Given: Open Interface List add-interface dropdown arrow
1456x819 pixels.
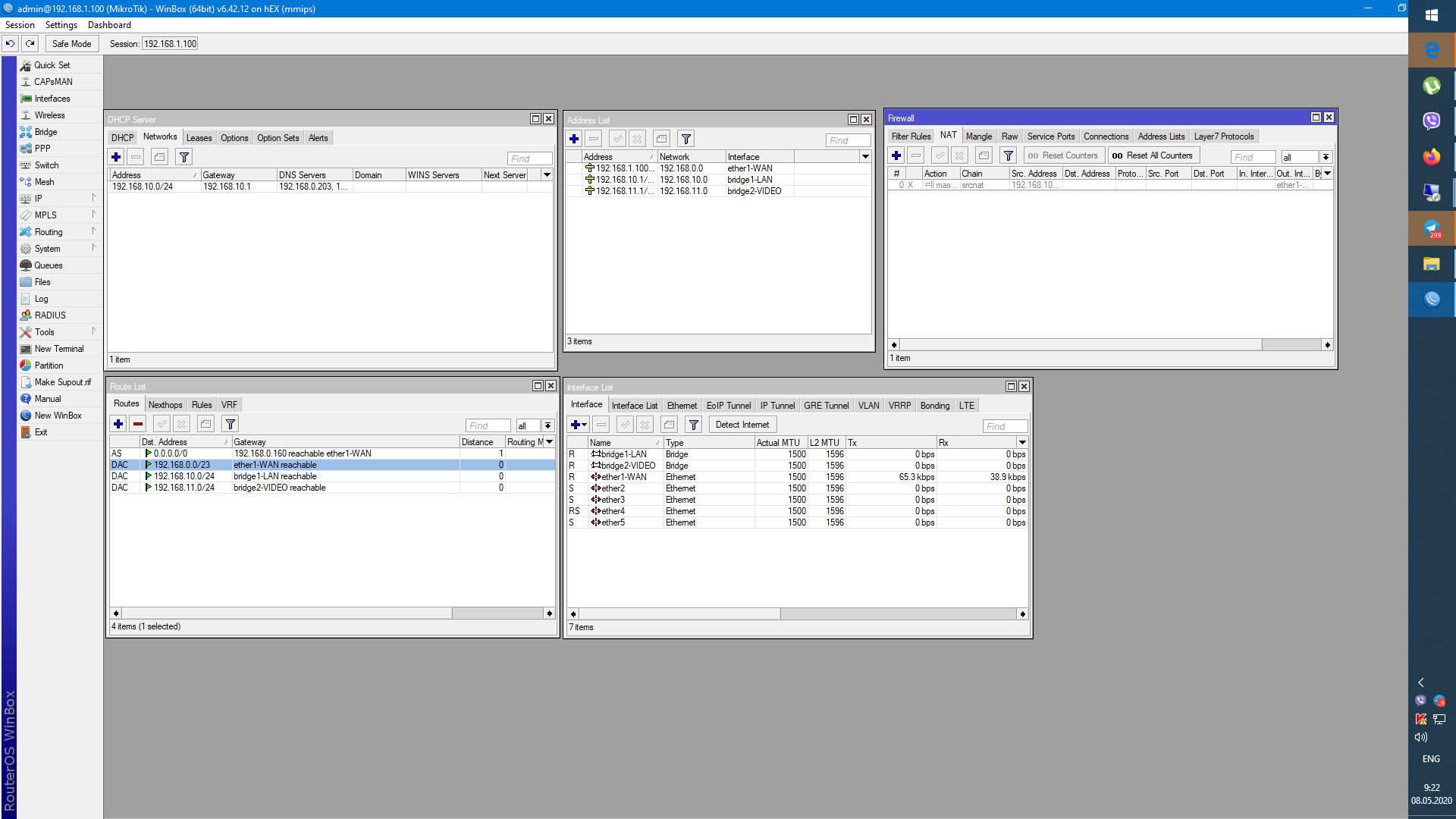Looking at the screenshot, I should click(x=585, y=425).
